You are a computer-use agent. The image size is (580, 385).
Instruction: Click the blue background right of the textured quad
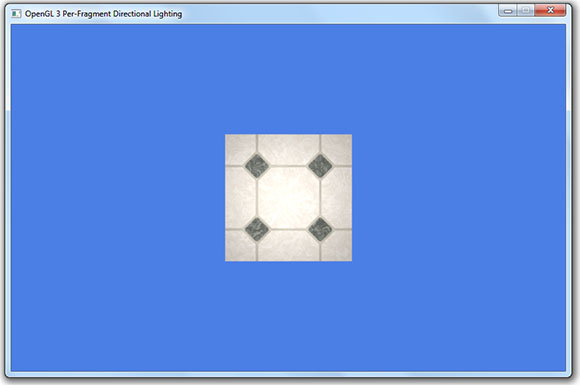pyautogui.click(x=459, y=198)
